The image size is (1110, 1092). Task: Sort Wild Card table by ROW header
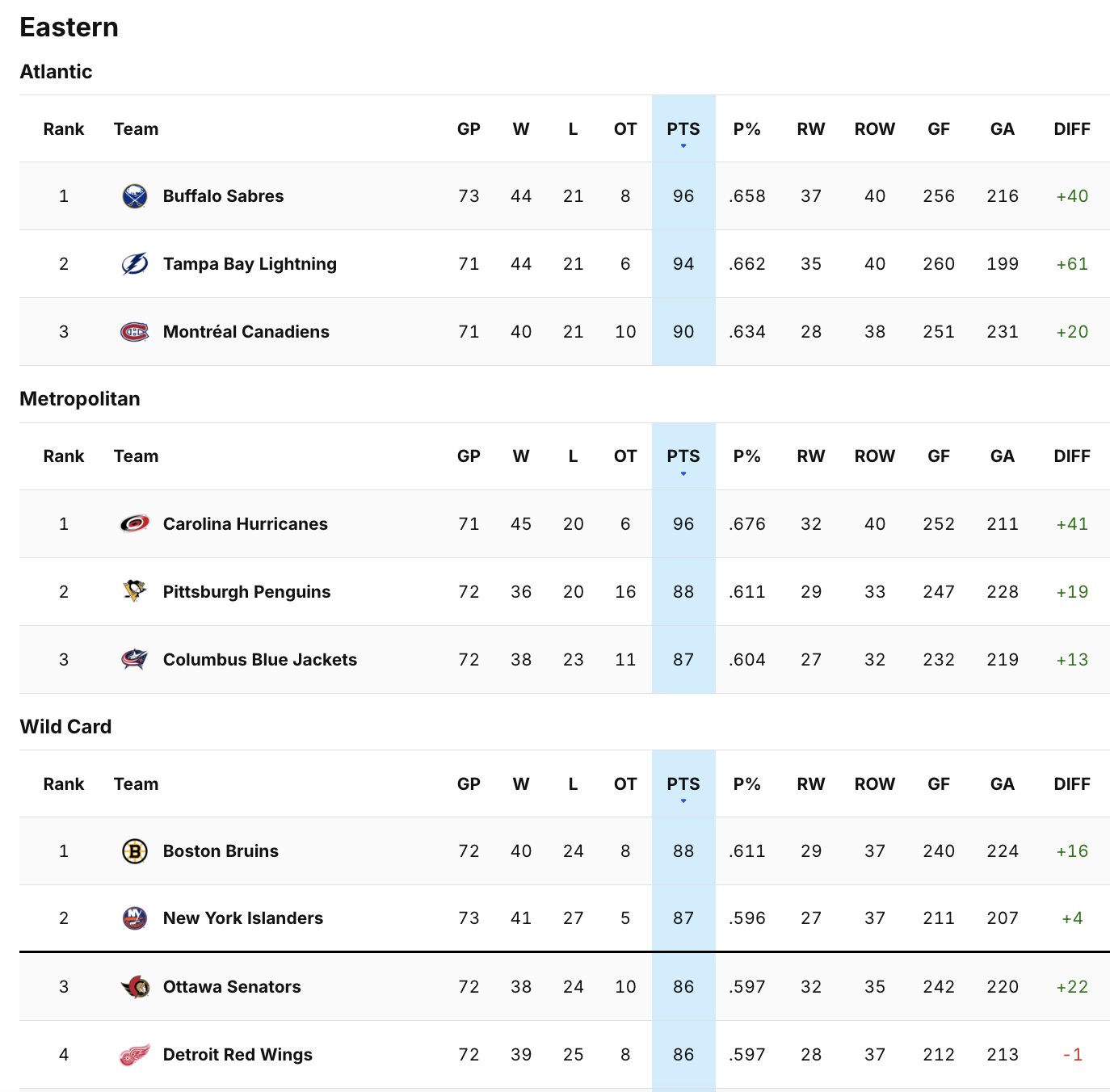pos(874,784)
